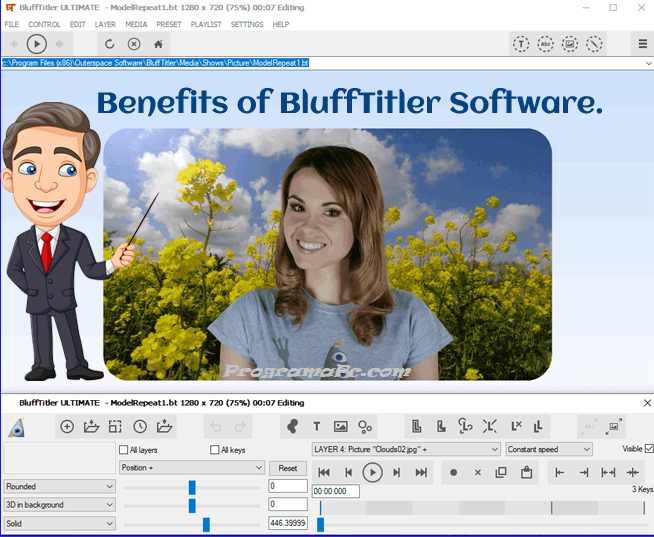This screenshot has width=654, height=537.
Task: Click the add text layer 'T' icon
Action: [x=317, y=427]
